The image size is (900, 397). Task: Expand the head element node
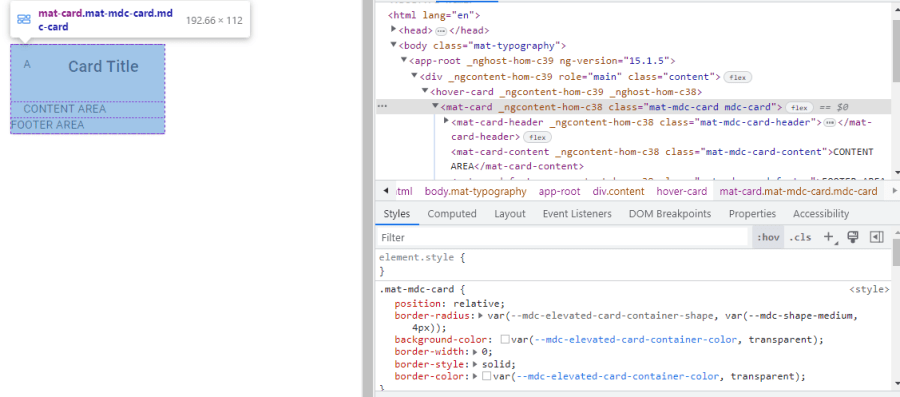(394, 29)
